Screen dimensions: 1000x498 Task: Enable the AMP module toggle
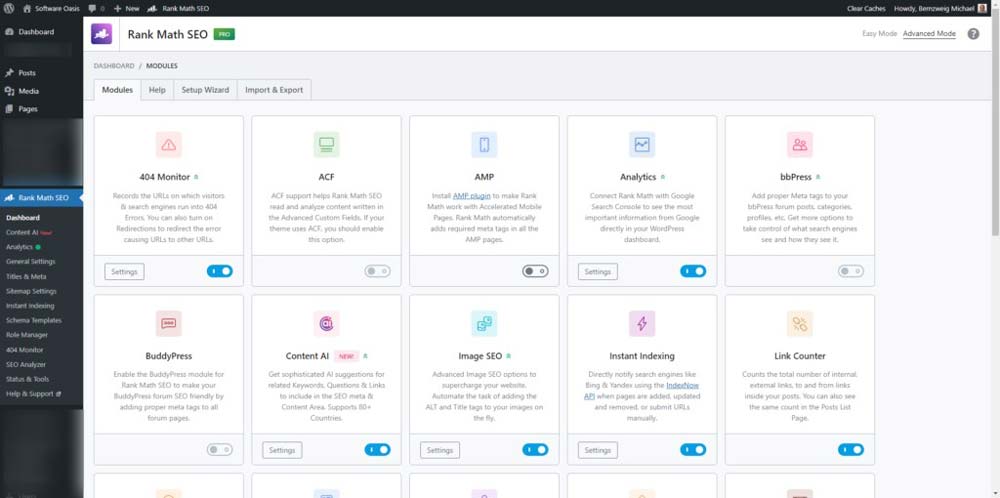535,271
